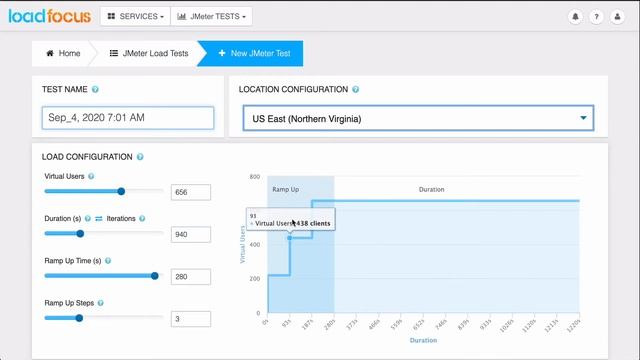Screen dimensions: 640x360
Task: Open the JMeter TESTS dropdown menu
Action: (211, 16)
